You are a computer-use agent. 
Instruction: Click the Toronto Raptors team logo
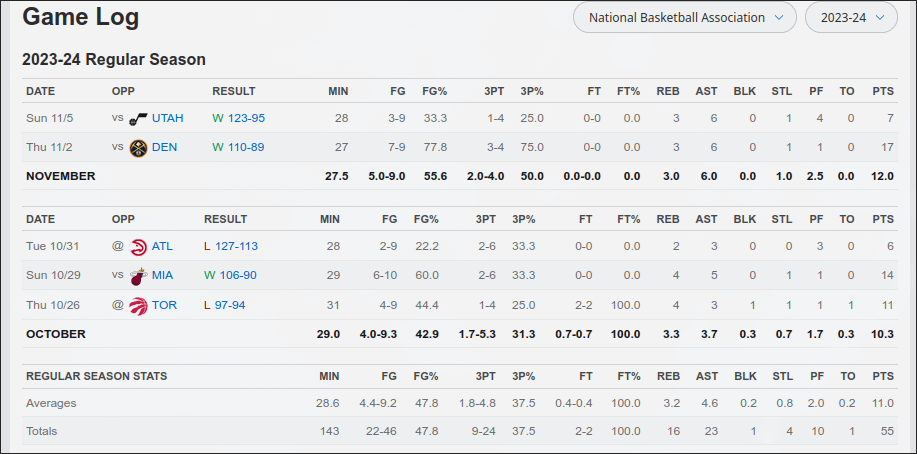(x=138, y=305)
